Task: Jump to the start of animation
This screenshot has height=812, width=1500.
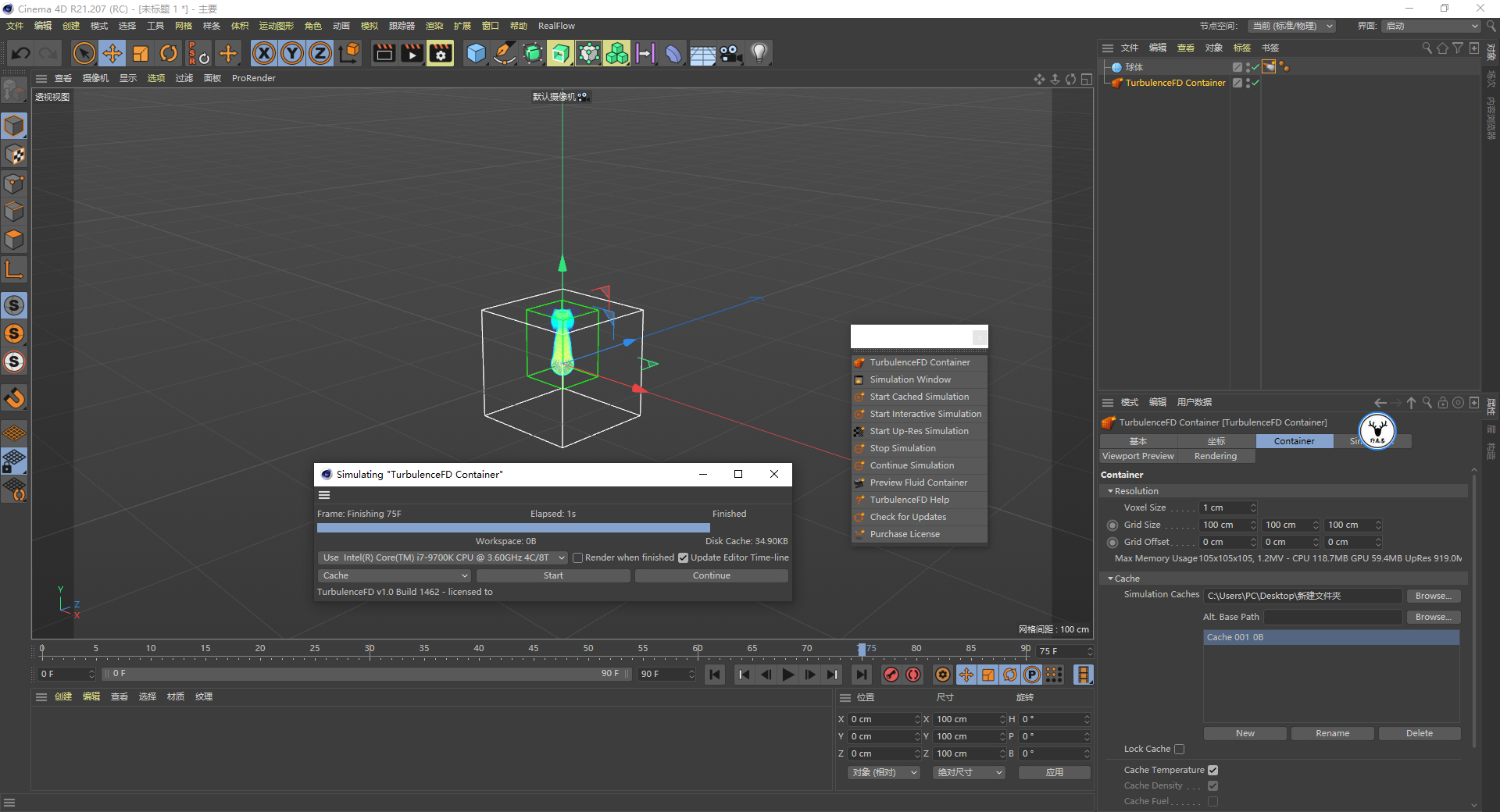Action: 715,675
